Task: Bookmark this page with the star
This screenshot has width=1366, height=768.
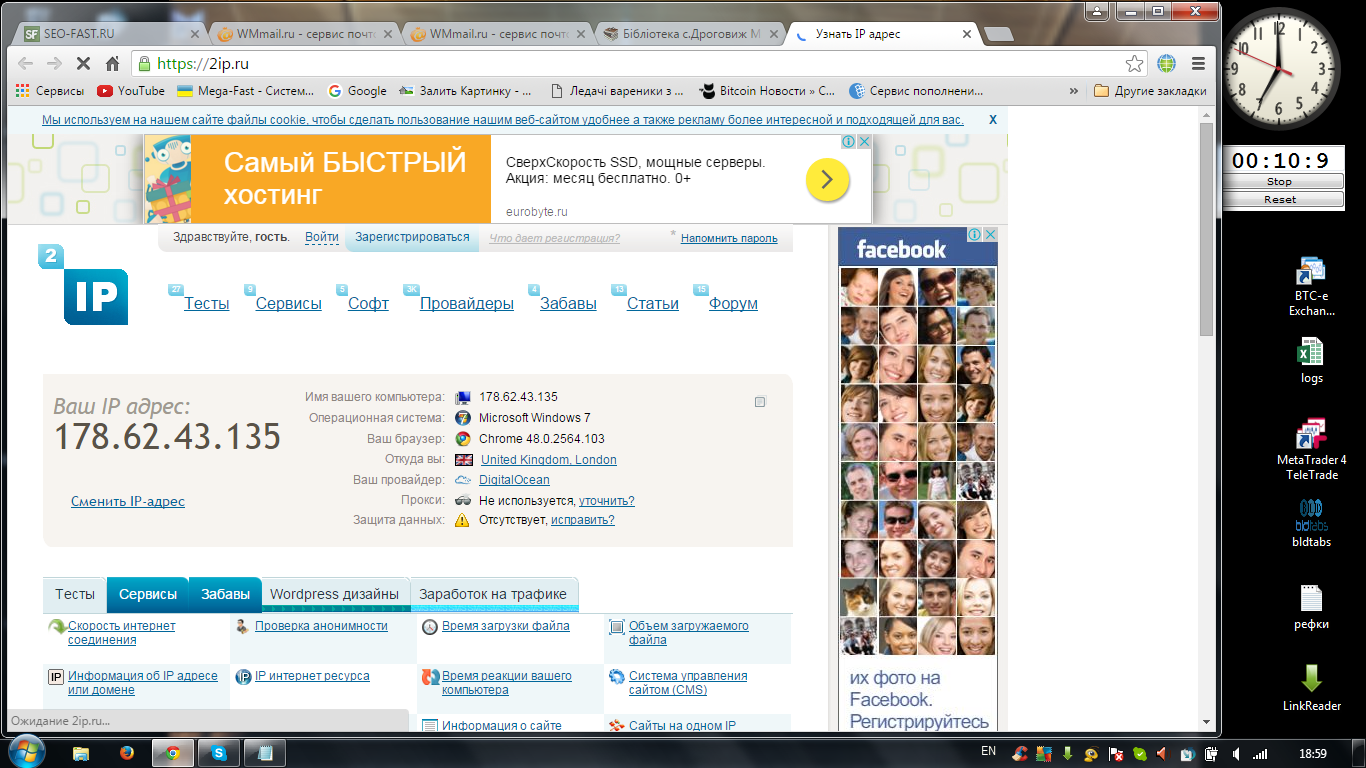Action: point(1135,63)
